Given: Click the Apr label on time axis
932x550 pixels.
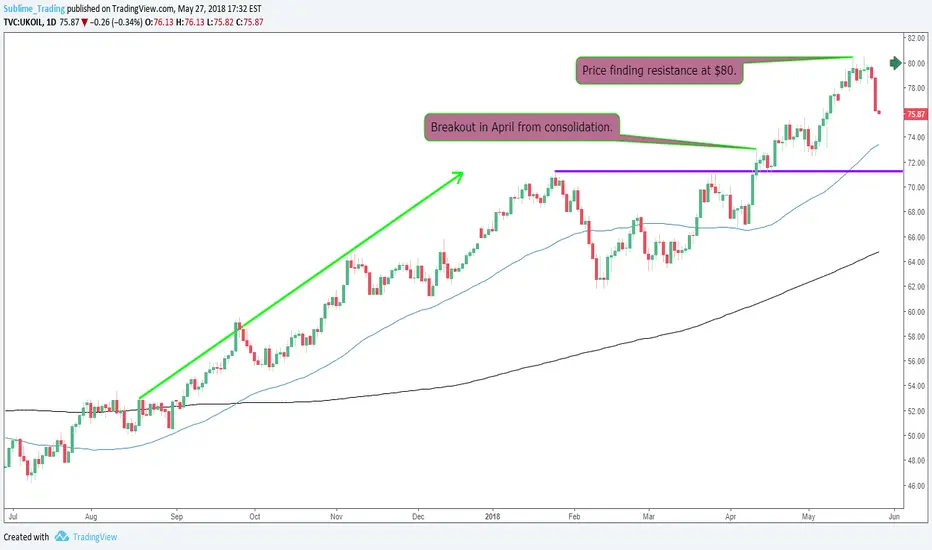Looking at the screenshot, I should [731, 516].
